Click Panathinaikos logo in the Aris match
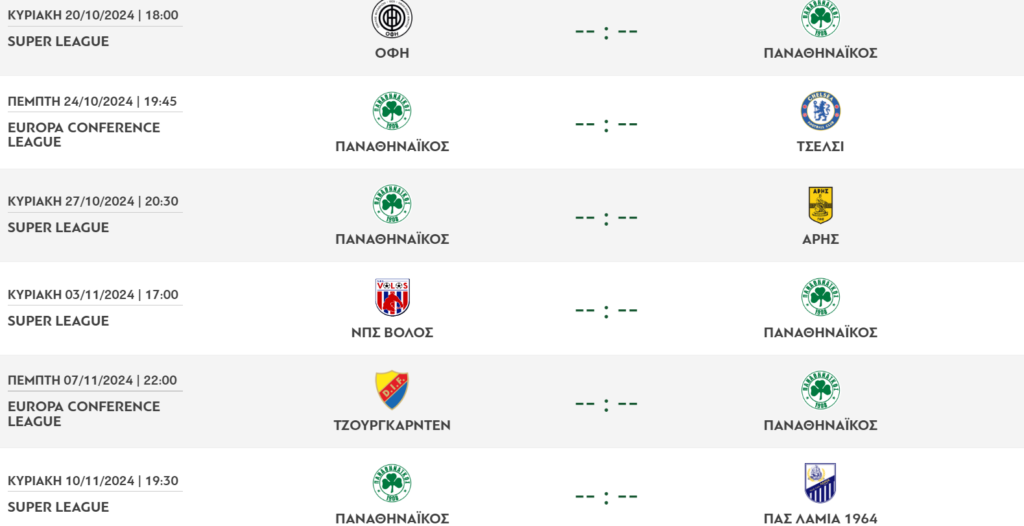 pos(392,204)
